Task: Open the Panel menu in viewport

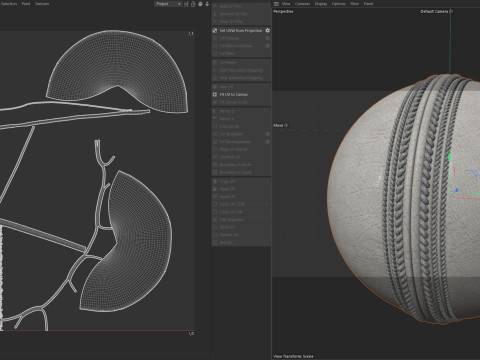Action: click(368, 4)
